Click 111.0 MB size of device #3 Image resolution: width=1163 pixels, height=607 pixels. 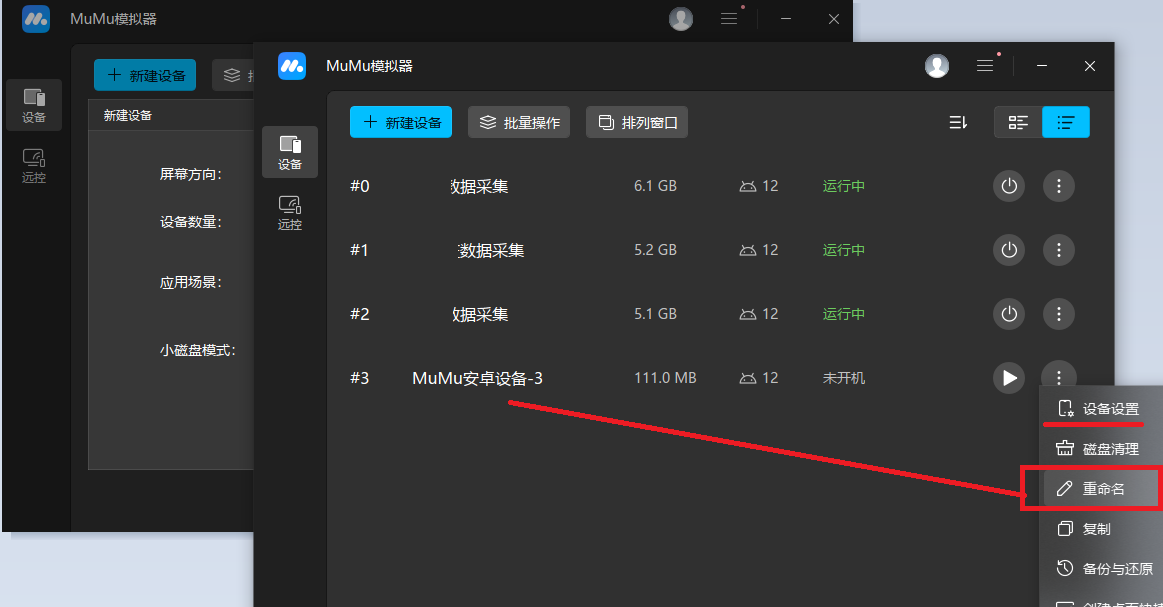click(665, 378)
